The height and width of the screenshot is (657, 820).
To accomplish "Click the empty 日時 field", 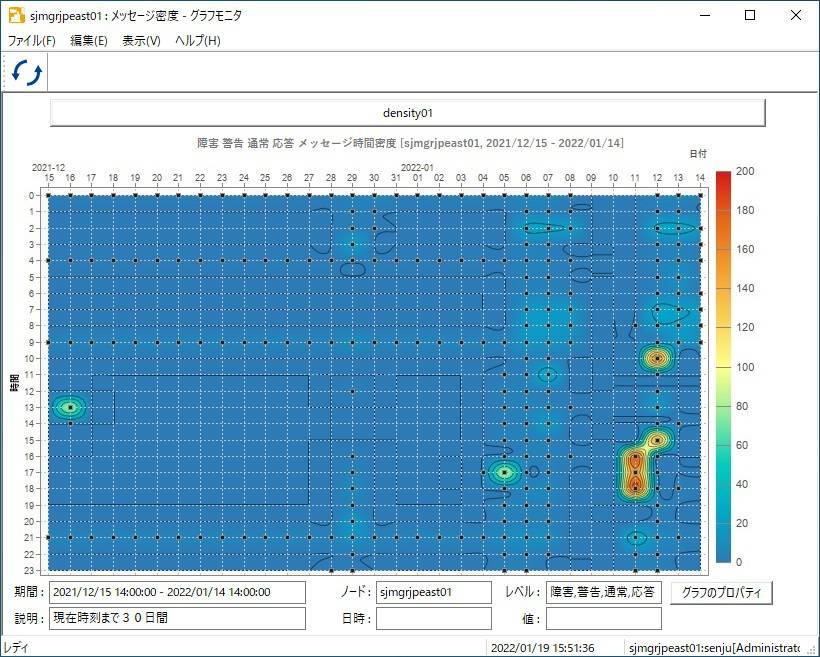I will (x=434, y=618).
